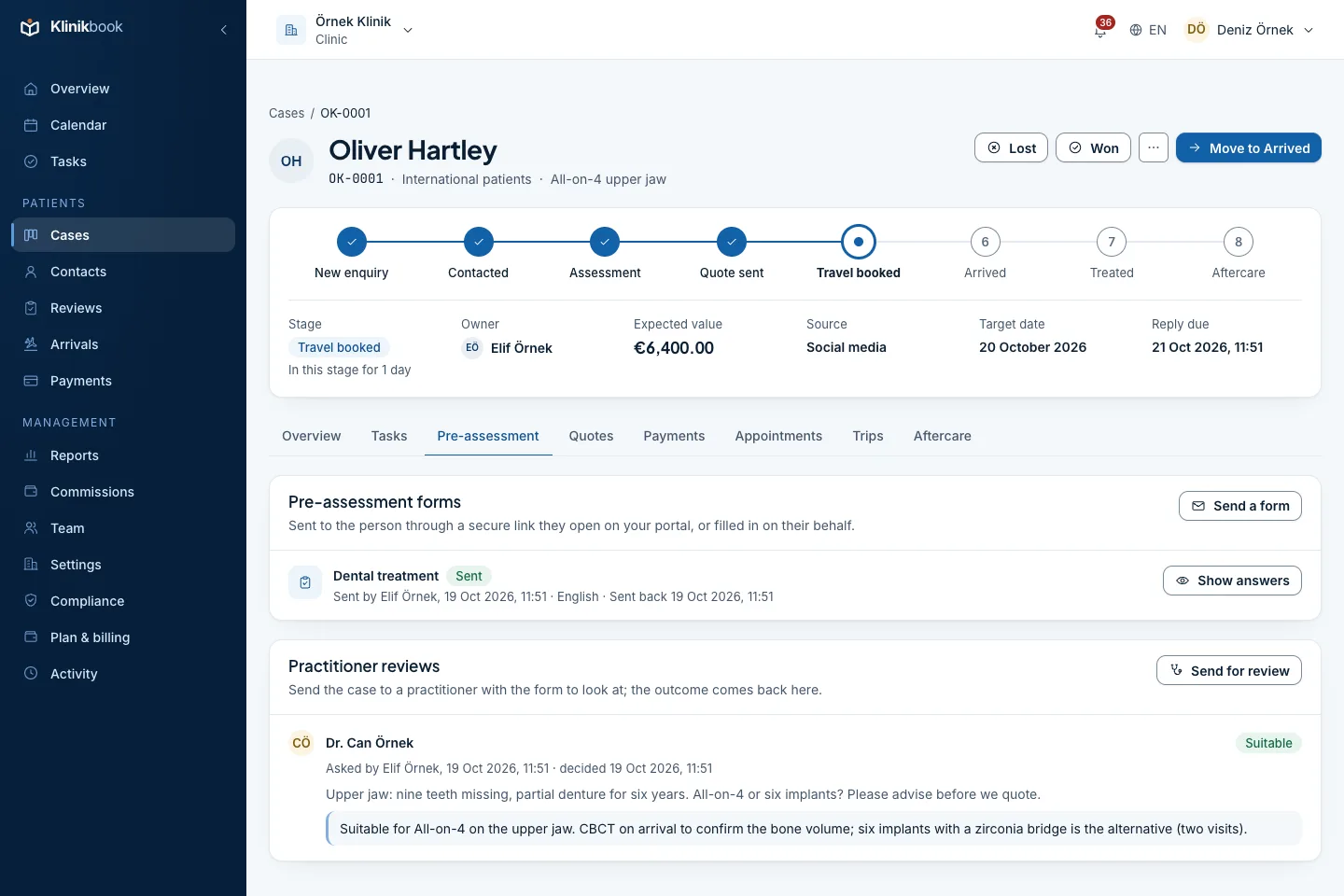Viewport: 1344px width, 896px height.
Task: Open Arrivals in the sidebar
Action: (x=123, y=344)
